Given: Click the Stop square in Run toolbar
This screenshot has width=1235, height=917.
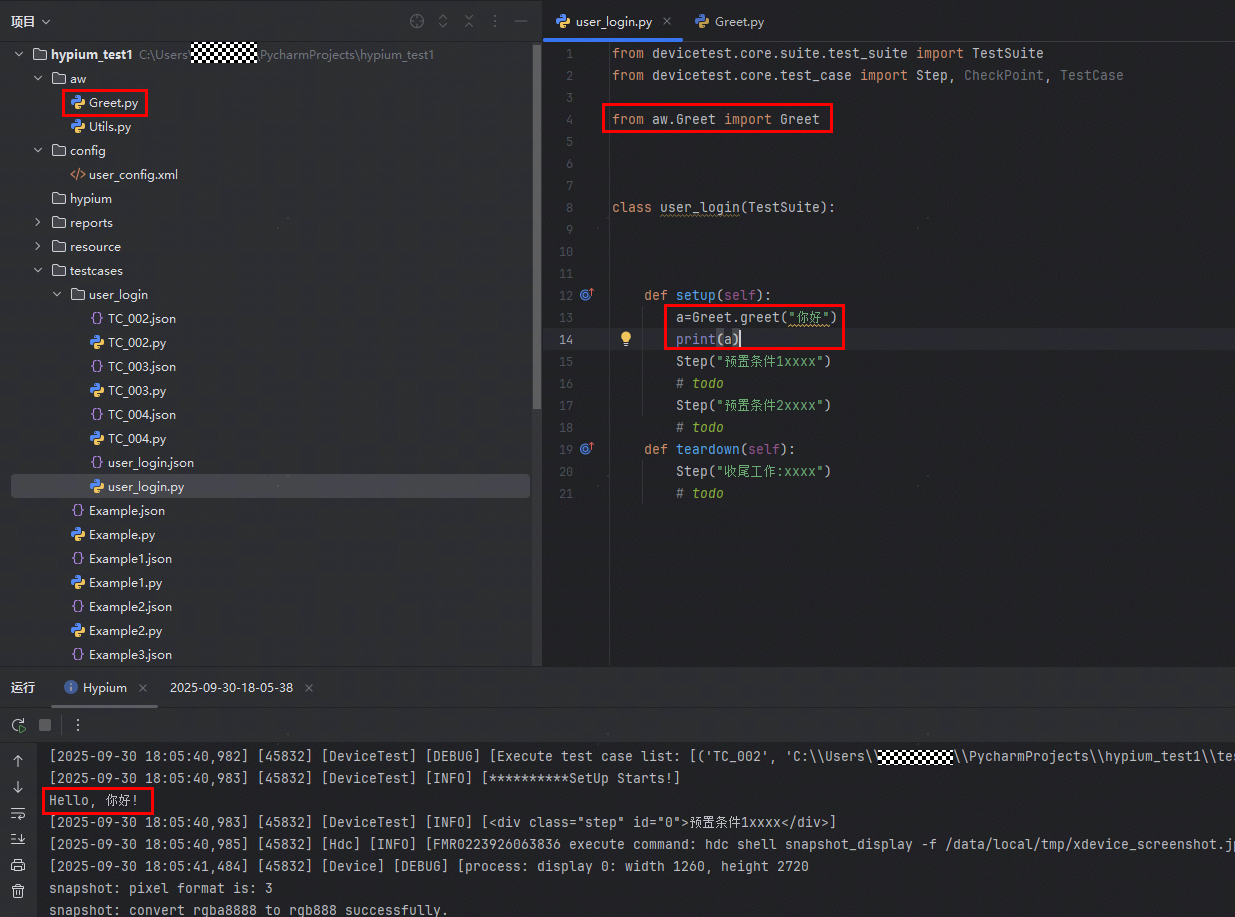Looking at the screenshot, I should tap(45, 725).
